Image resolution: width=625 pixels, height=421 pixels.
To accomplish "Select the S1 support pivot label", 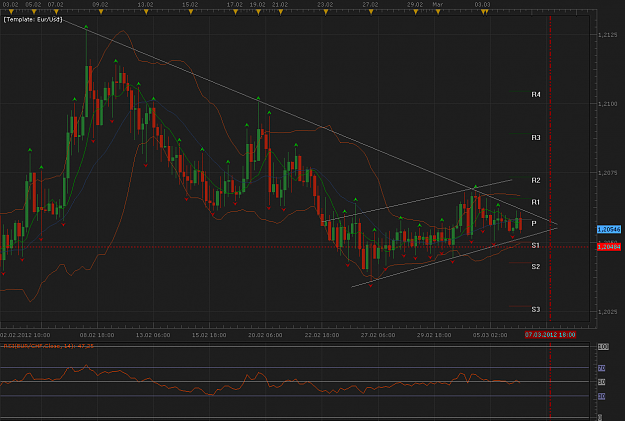I will 536,245.
